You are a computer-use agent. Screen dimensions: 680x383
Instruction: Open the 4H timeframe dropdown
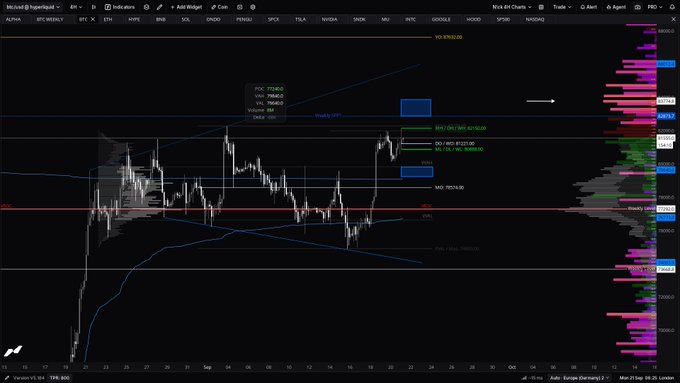(76, 7)
